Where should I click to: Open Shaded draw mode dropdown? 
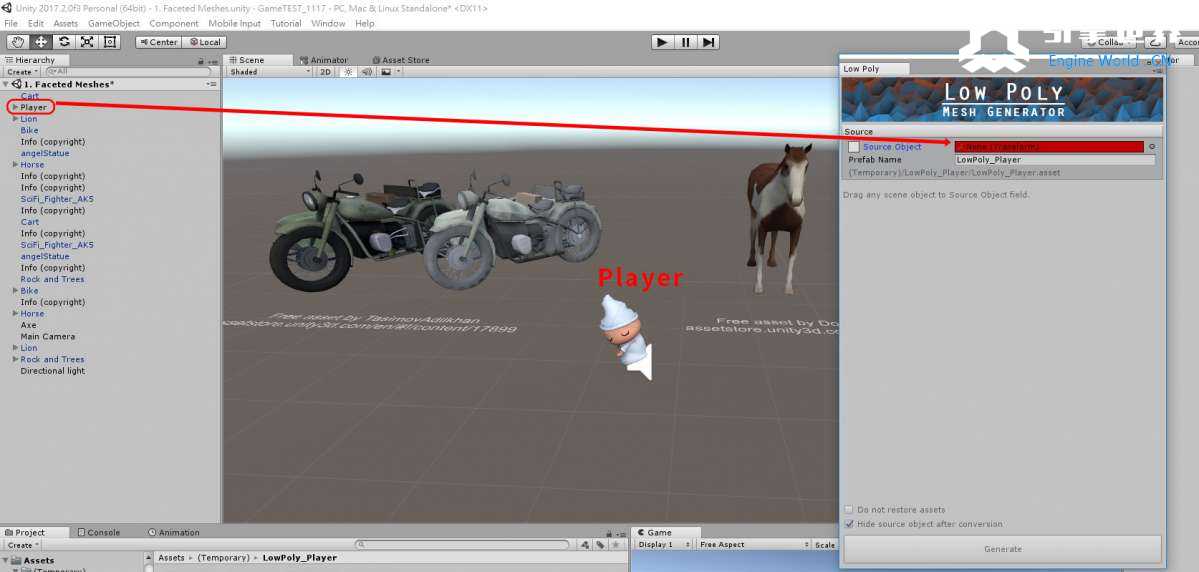pos(271,72)
